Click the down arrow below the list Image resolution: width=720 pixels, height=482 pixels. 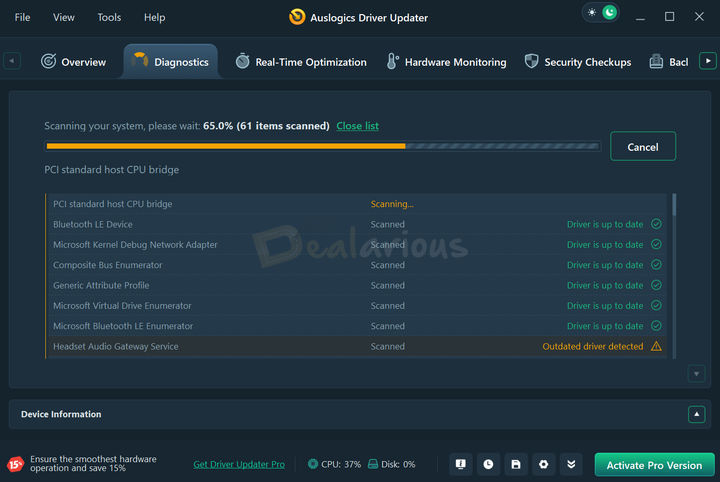coord(697,374)
